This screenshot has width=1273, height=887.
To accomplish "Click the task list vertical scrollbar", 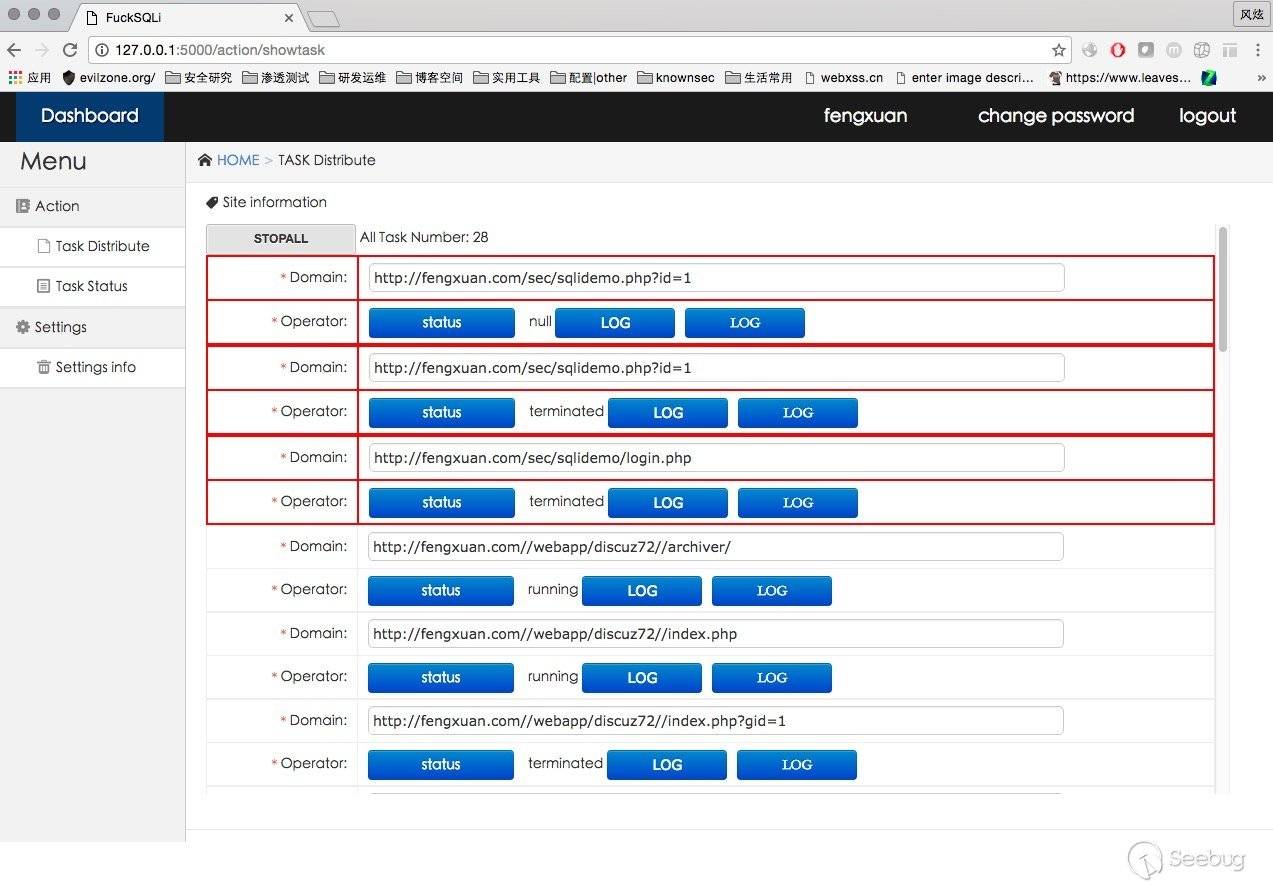I will [1222, 290].
